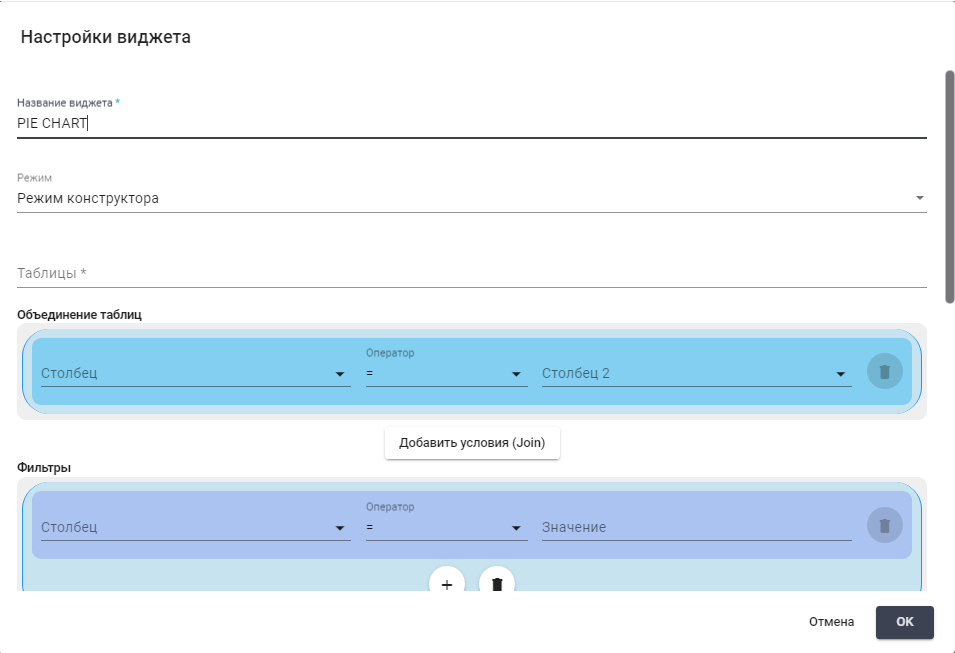
Task: Click the Фильтры section heading
Action: click(44, 467)
